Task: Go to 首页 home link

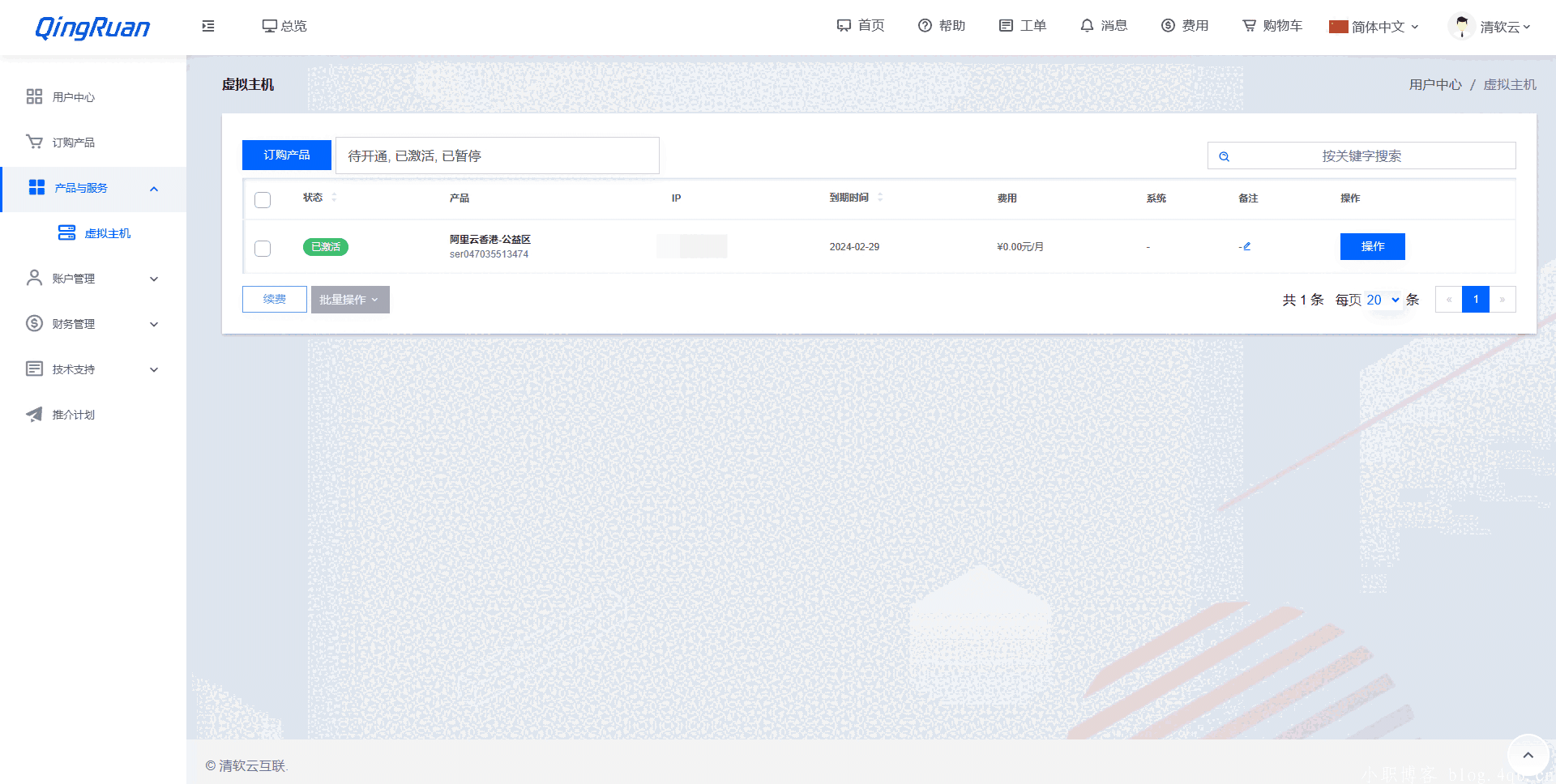Action: 861,26
